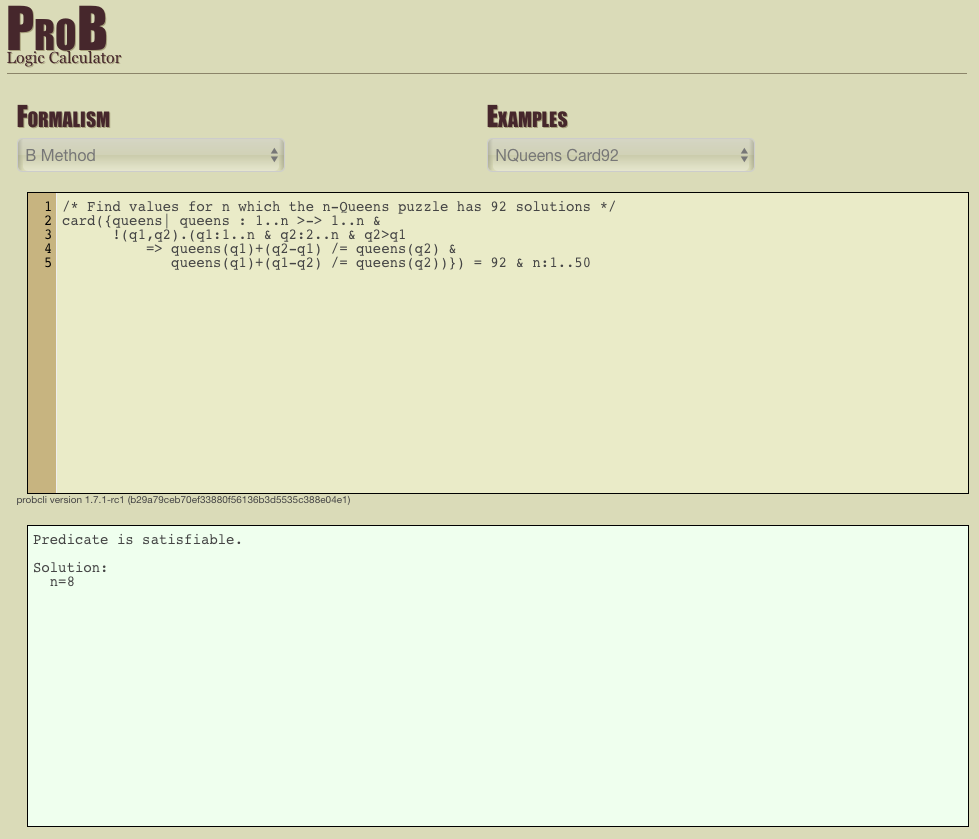The width and height of the screenshot is (979, 839).
Task: Place cursor in the comment on line 1
Action: [x=340, y=207]
